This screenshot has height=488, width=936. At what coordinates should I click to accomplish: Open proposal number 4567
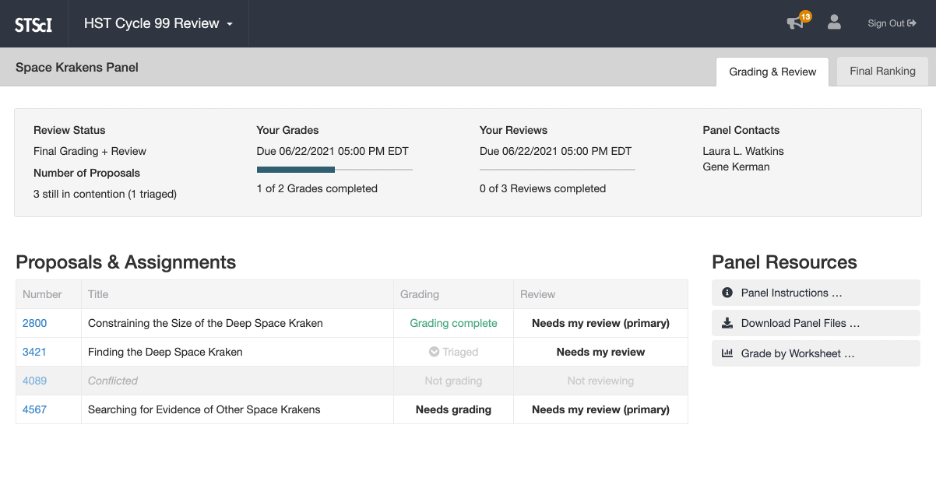[34, 409]
